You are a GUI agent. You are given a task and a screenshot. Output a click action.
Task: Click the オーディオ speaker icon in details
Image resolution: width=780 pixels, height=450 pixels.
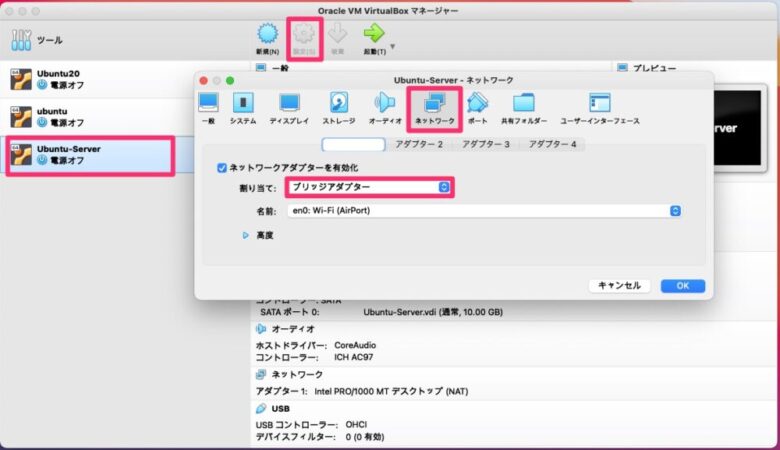[261, 329]
